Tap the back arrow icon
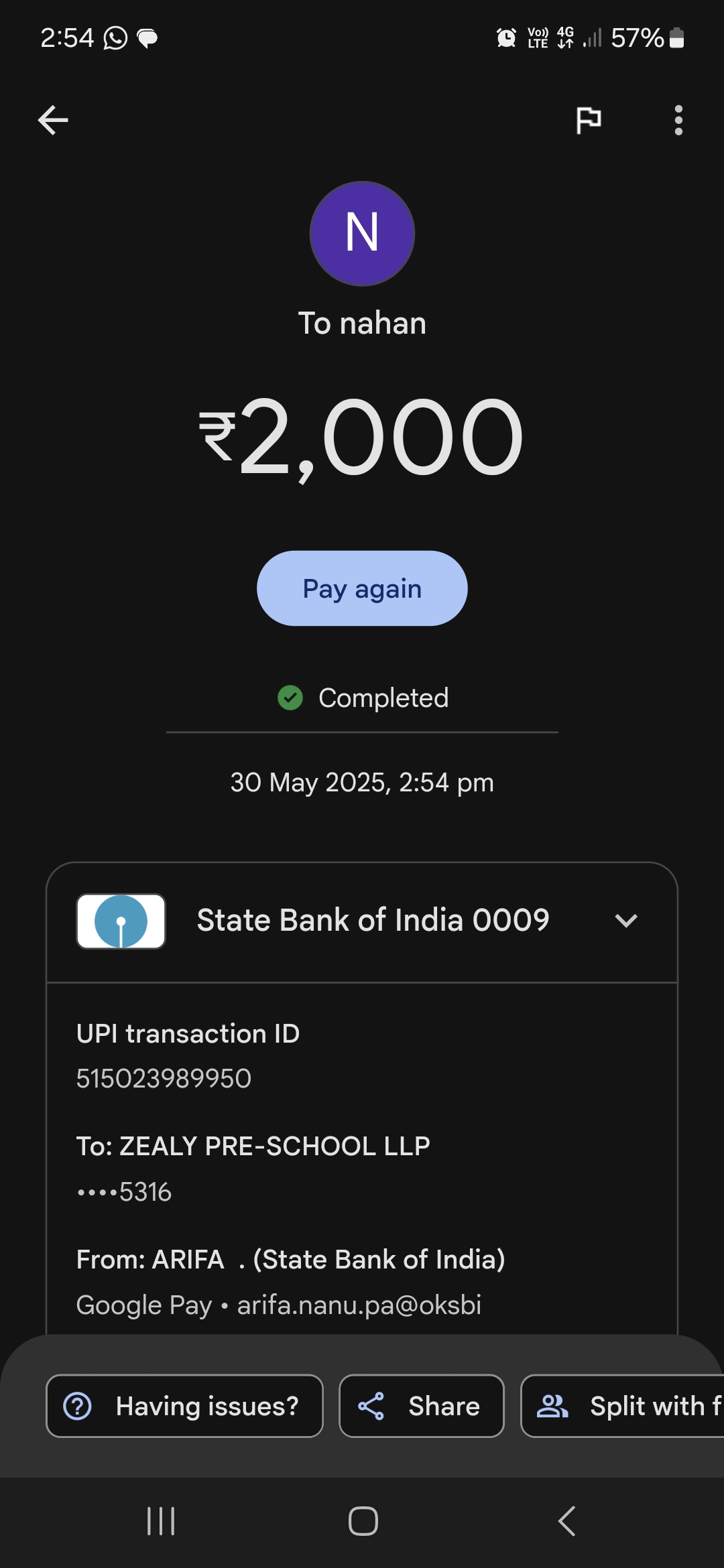 point(53,121)
